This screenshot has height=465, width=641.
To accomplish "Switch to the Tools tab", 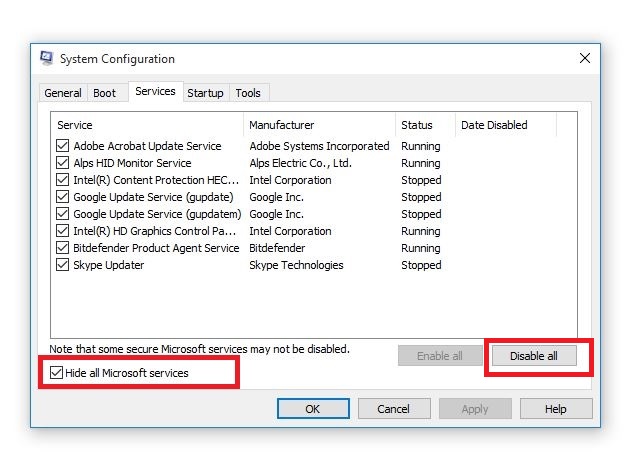I will 248,93.
